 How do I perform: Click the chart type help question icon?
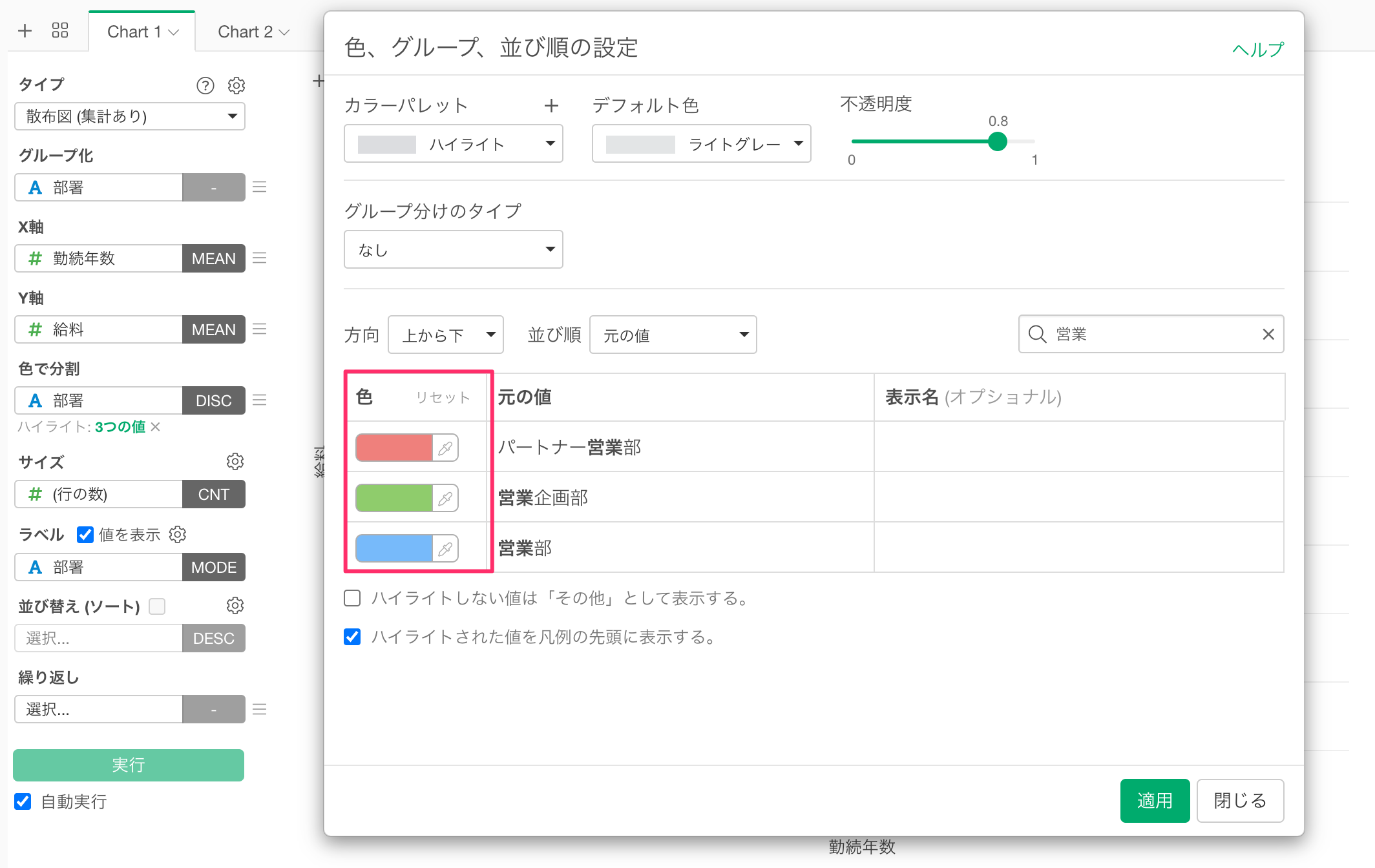205,85
